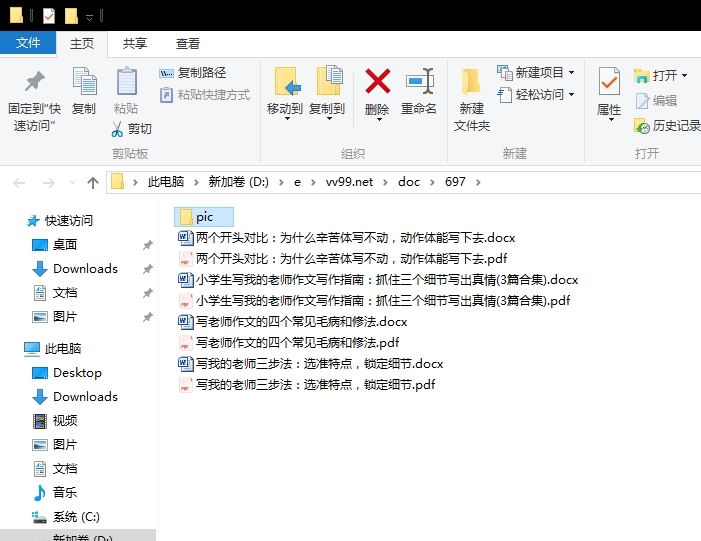This screenshot has width=701, height=541.
Task: Click 此电脑 in the address bar
Action: coord(166,182)
